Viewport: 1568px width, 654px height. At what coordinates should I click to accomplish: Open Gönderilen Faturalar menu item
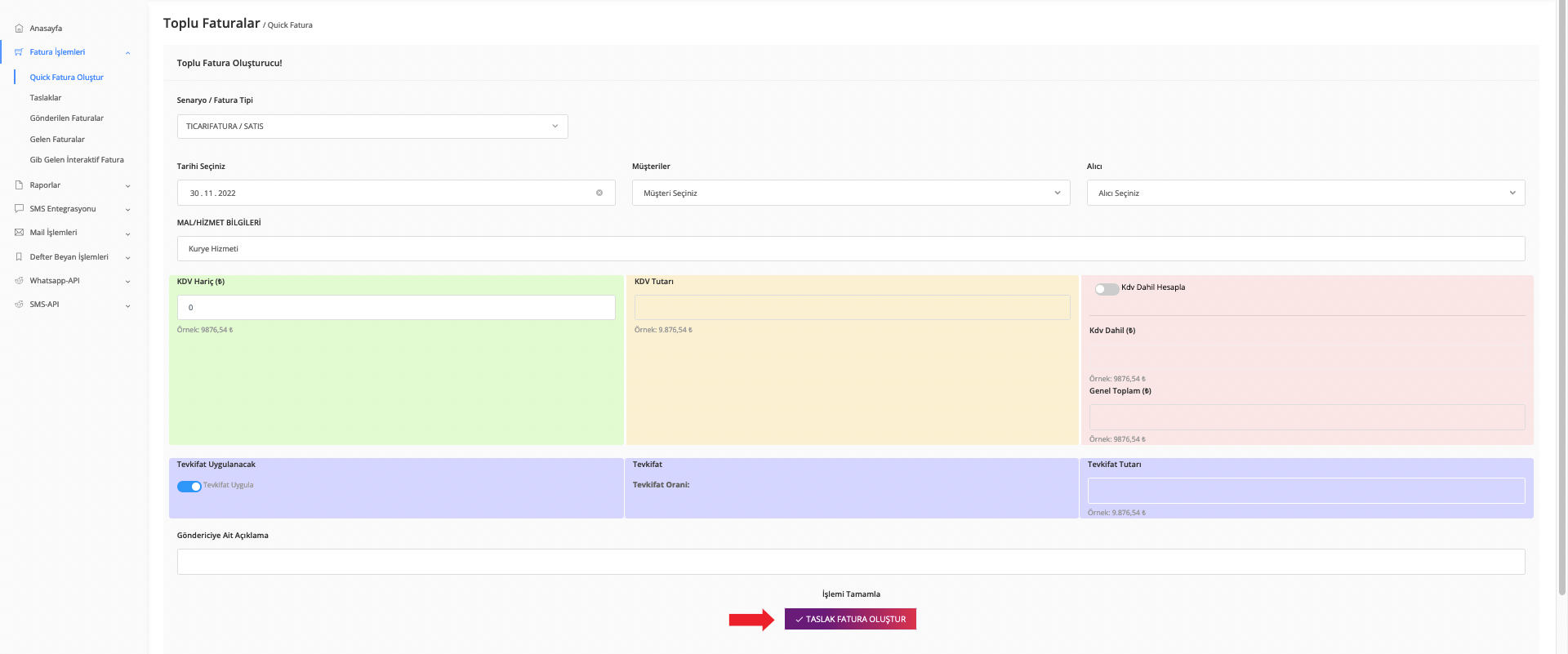pyautogui.click(x=67, y=118)
